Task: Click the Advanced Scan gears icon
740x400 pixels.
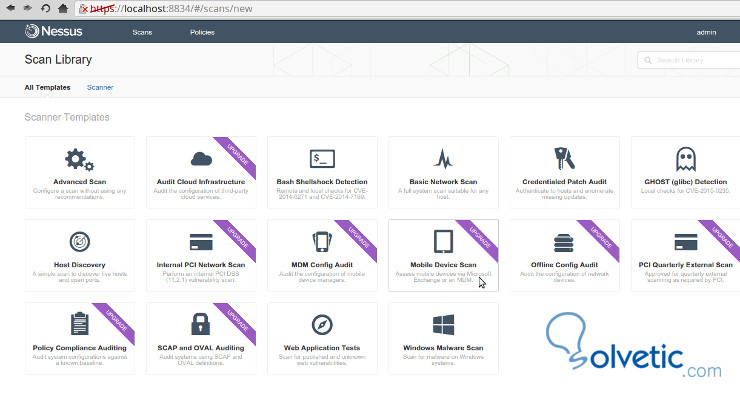Action: click(x=79, y=159)
